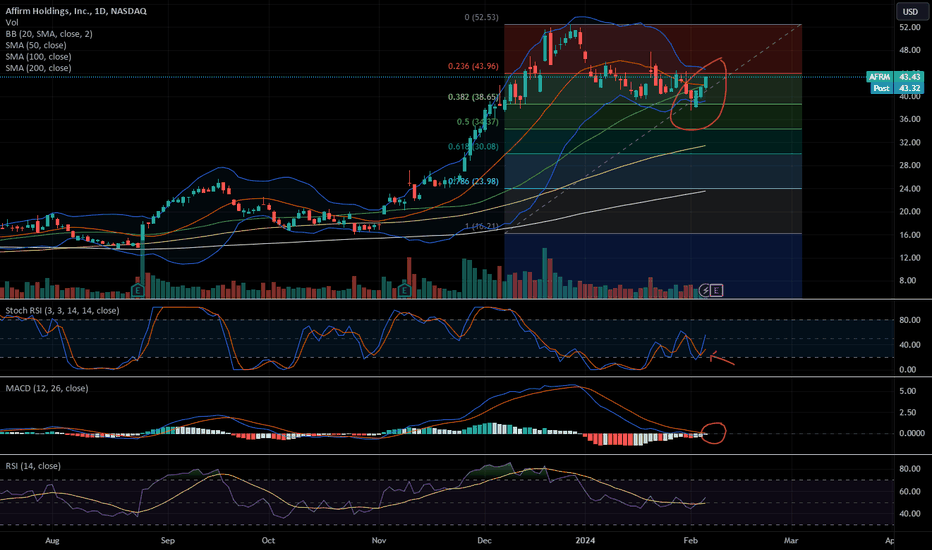
Task: Select the SMA (50, close) legend
Action: [36, 45]
